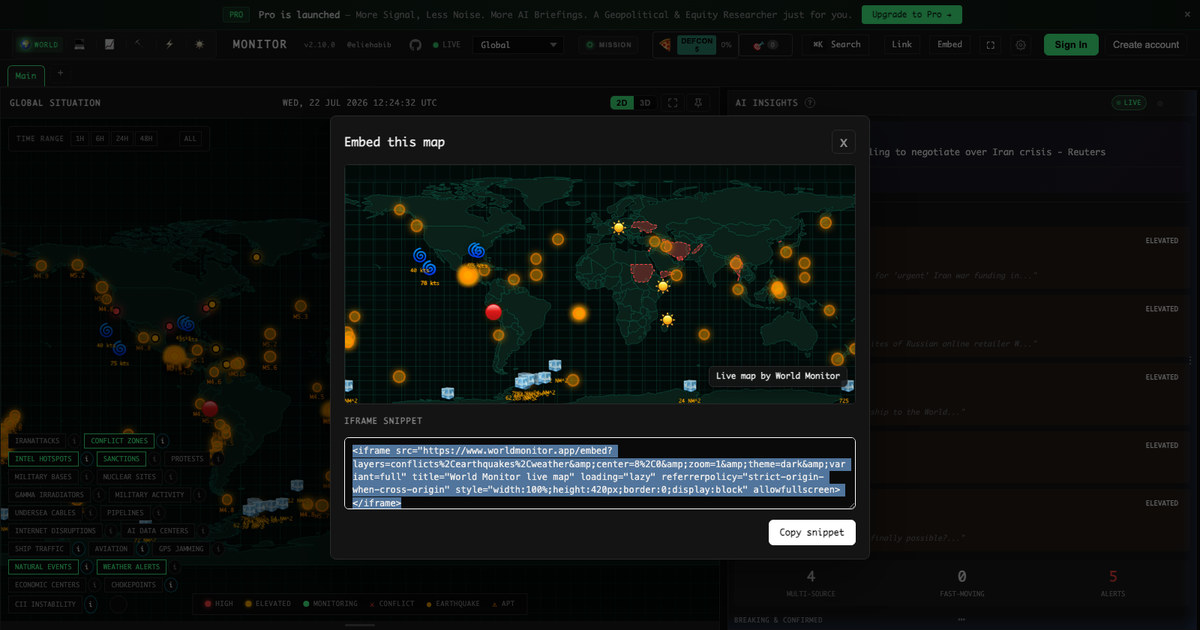
Task: Open info icon beside Natural Events
Action: click(85, 567)
